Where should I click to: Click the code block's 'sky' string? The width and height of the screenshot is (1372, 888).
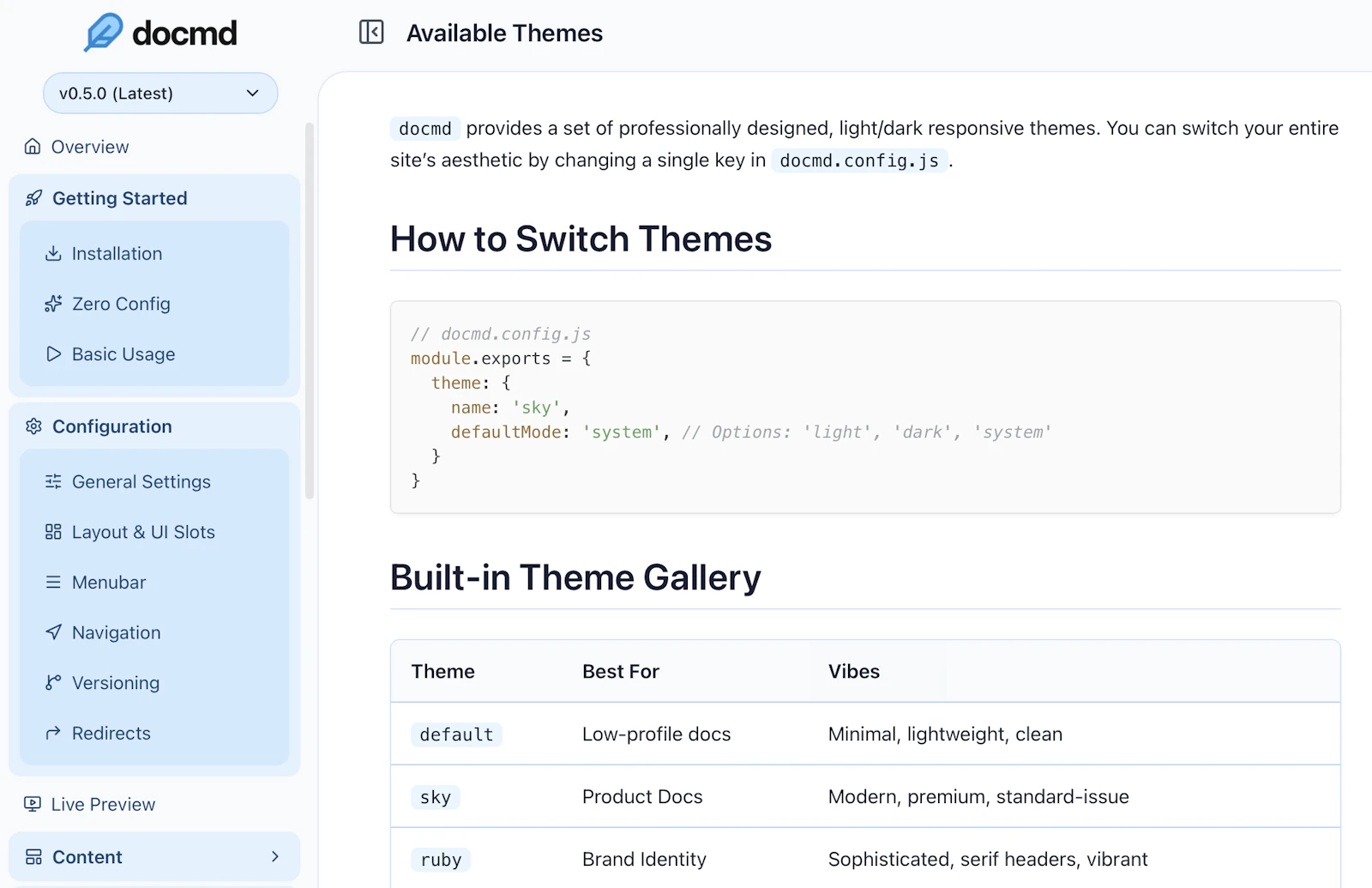(x=536, y=408)
